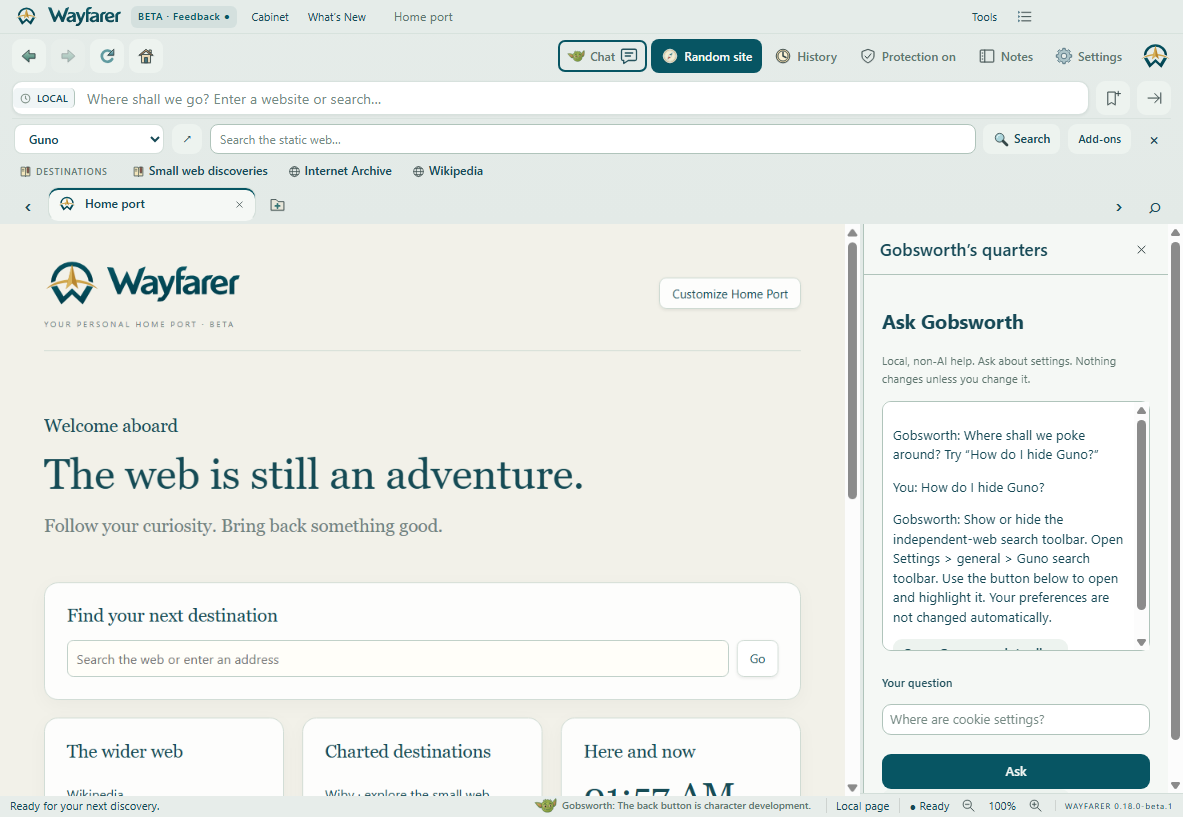
Task: Click the "Here and now" card heading
Action: pos(639,751)
